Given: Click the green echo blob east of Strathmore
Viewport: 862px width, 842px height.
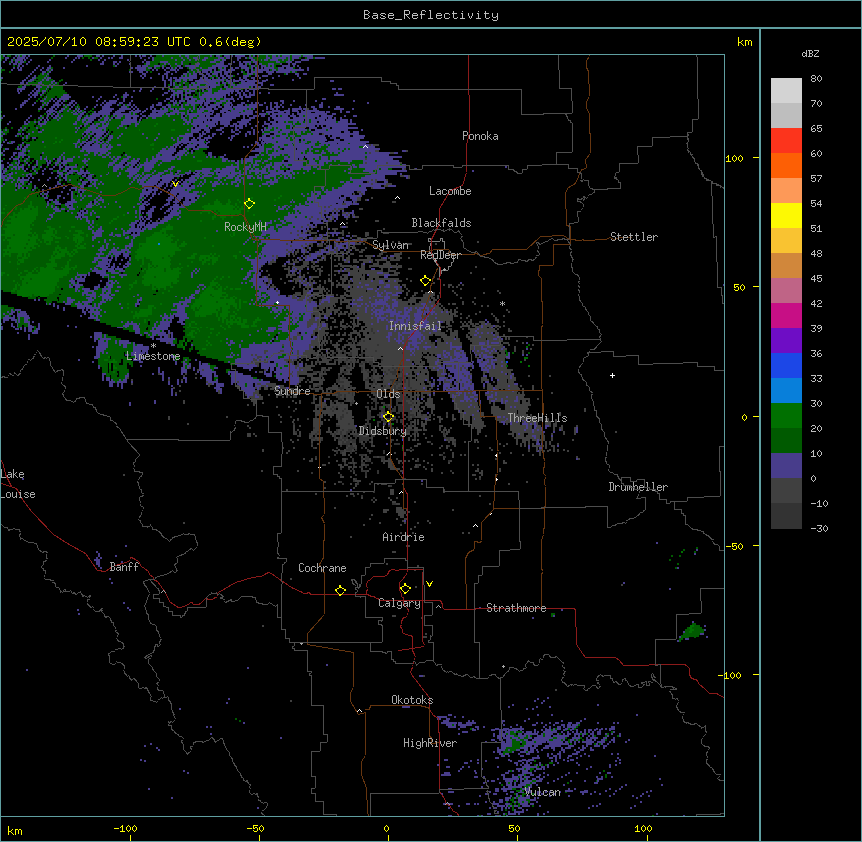Looking at the screenshot, I should tap(692, 630).
